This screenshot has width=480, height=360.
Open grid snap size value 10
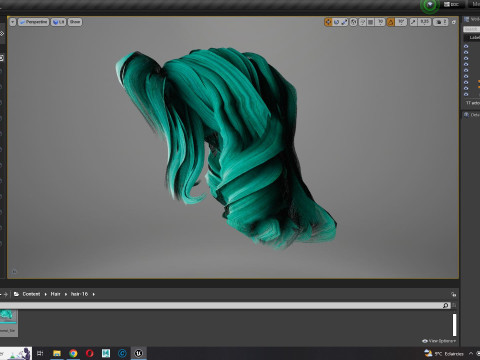click(x=380, y=22)
